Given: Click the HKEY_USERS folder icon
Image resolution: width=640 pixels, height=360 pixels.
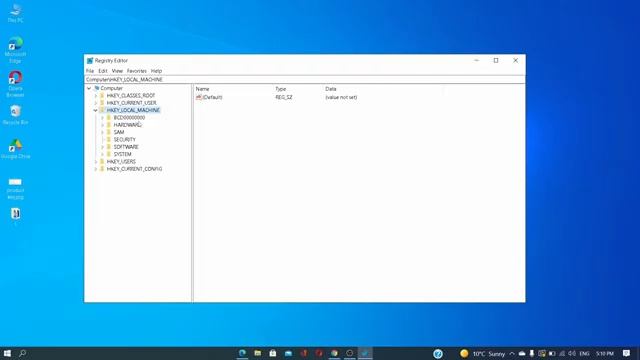Looking at the screenshot, I should point(102,162).
